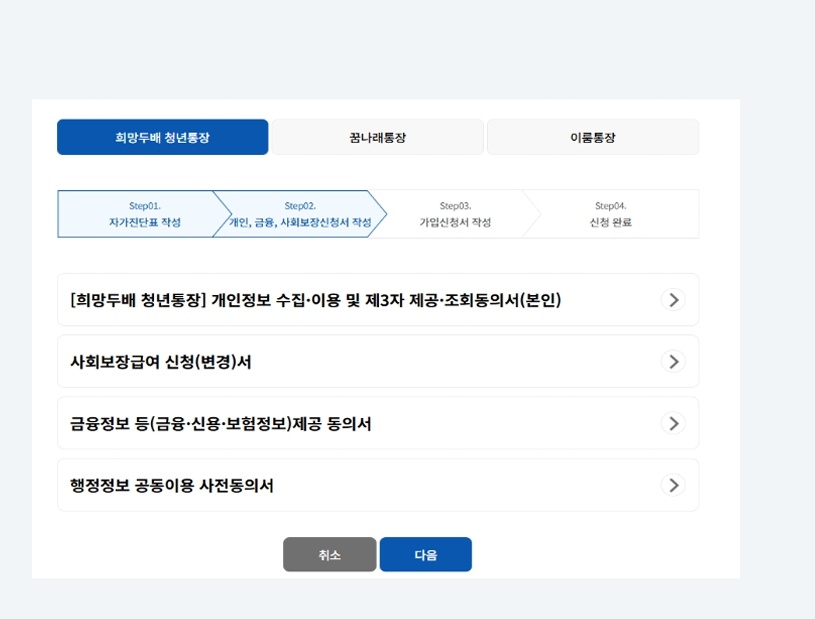
Task: Click the 행정정보 공동이용 사전동의서 arrow icon
Action: (x=673, y=484)
